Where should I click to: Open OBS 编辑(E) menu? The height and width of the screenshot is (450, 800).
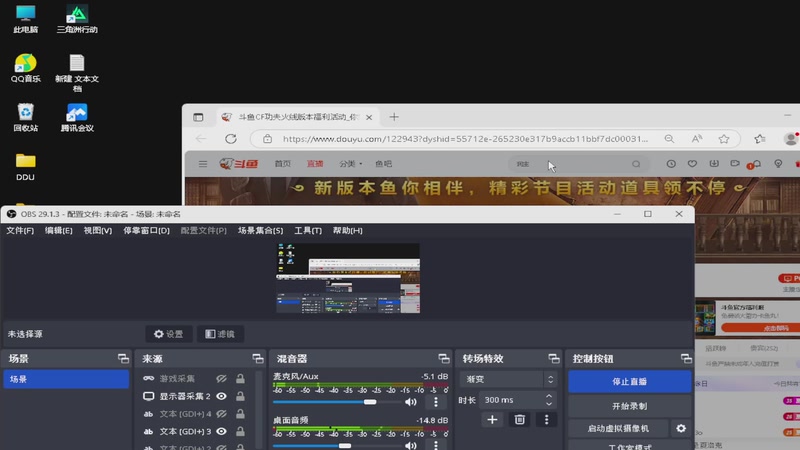(59, 231)
